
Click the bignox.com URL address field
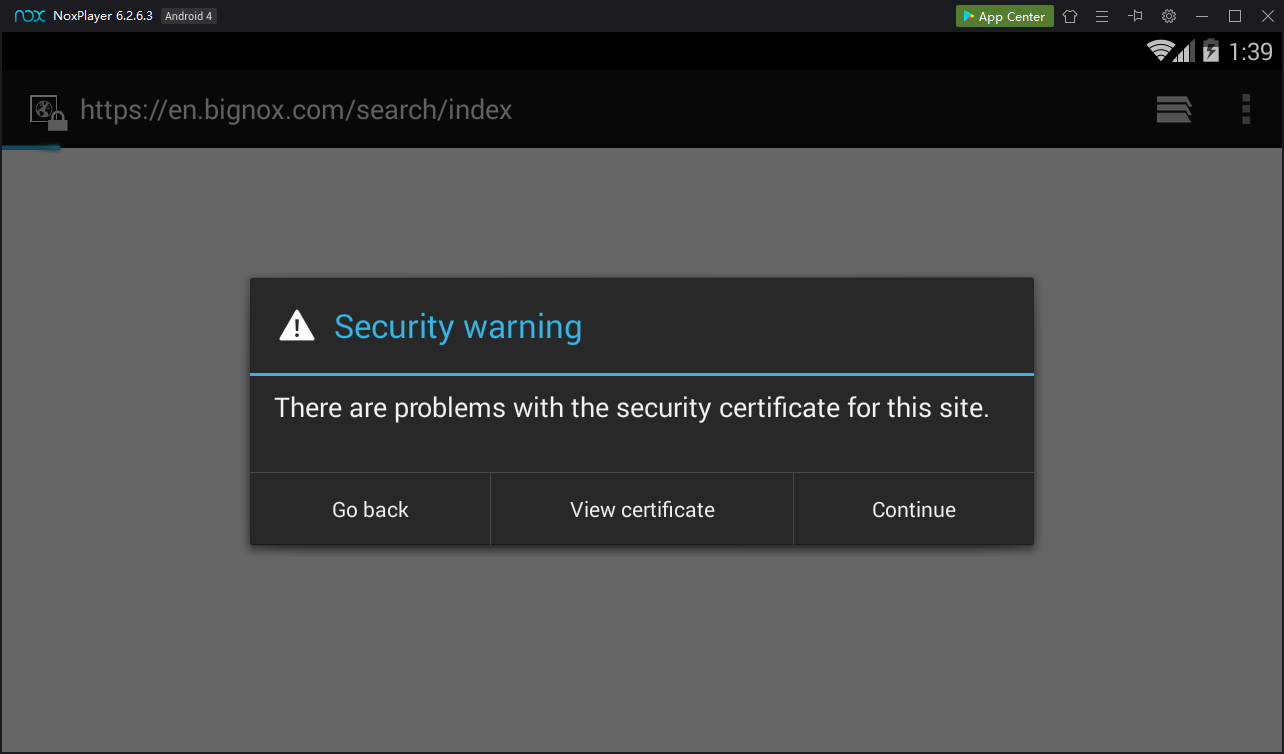296,110
